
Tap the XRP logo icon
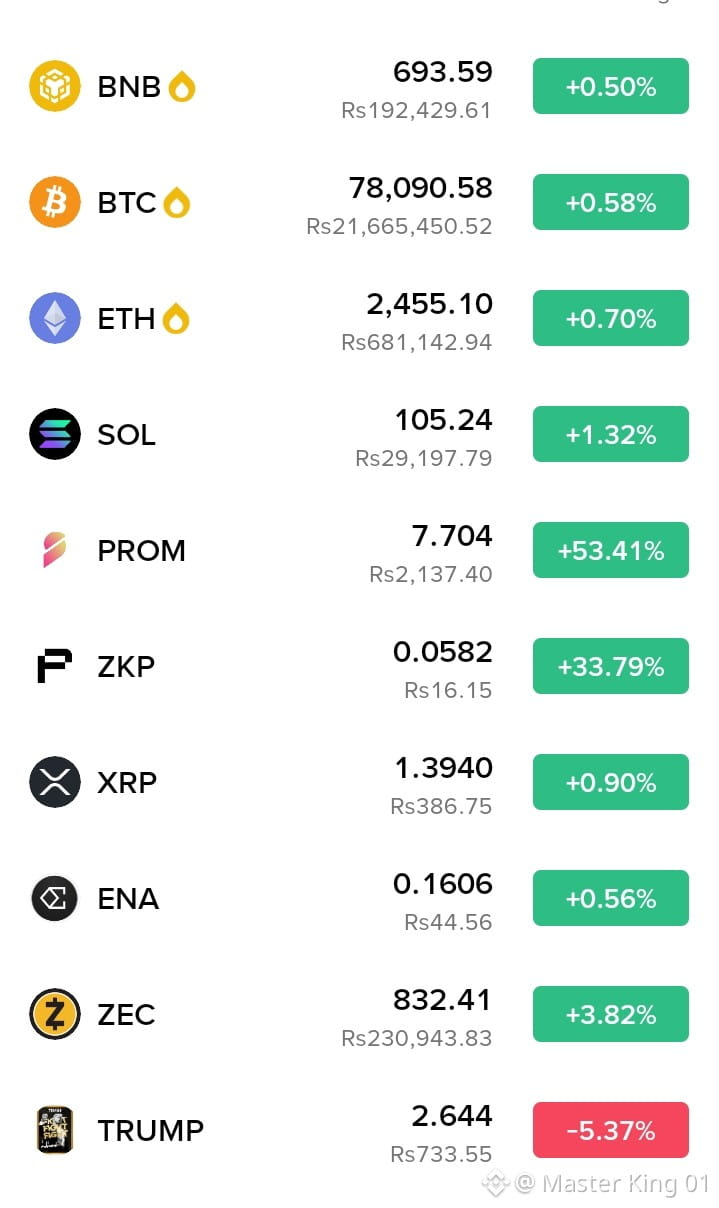pyautogui.click(x=54, y=782)
